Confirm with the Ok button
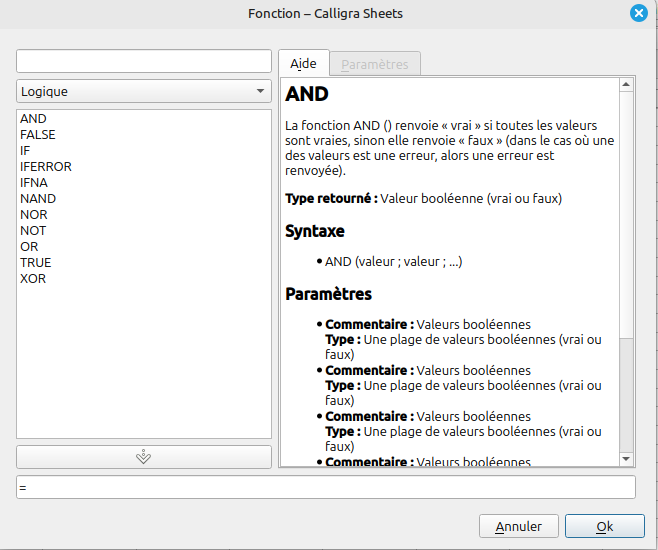 pyautogui.click(x=605, y=526)
